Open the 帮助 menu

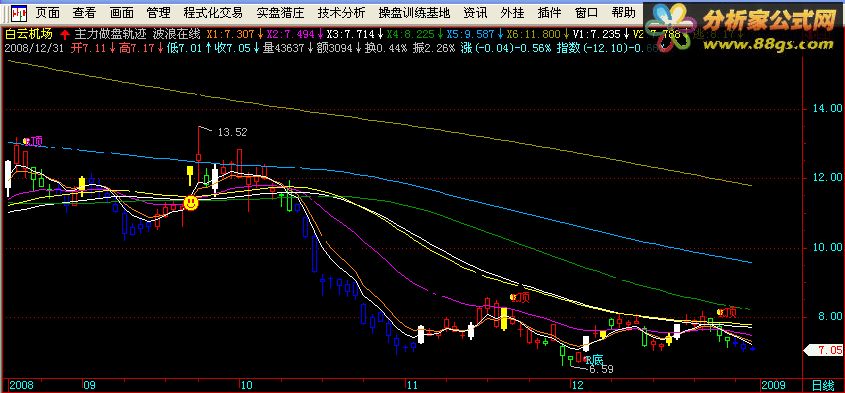(624, 12)
